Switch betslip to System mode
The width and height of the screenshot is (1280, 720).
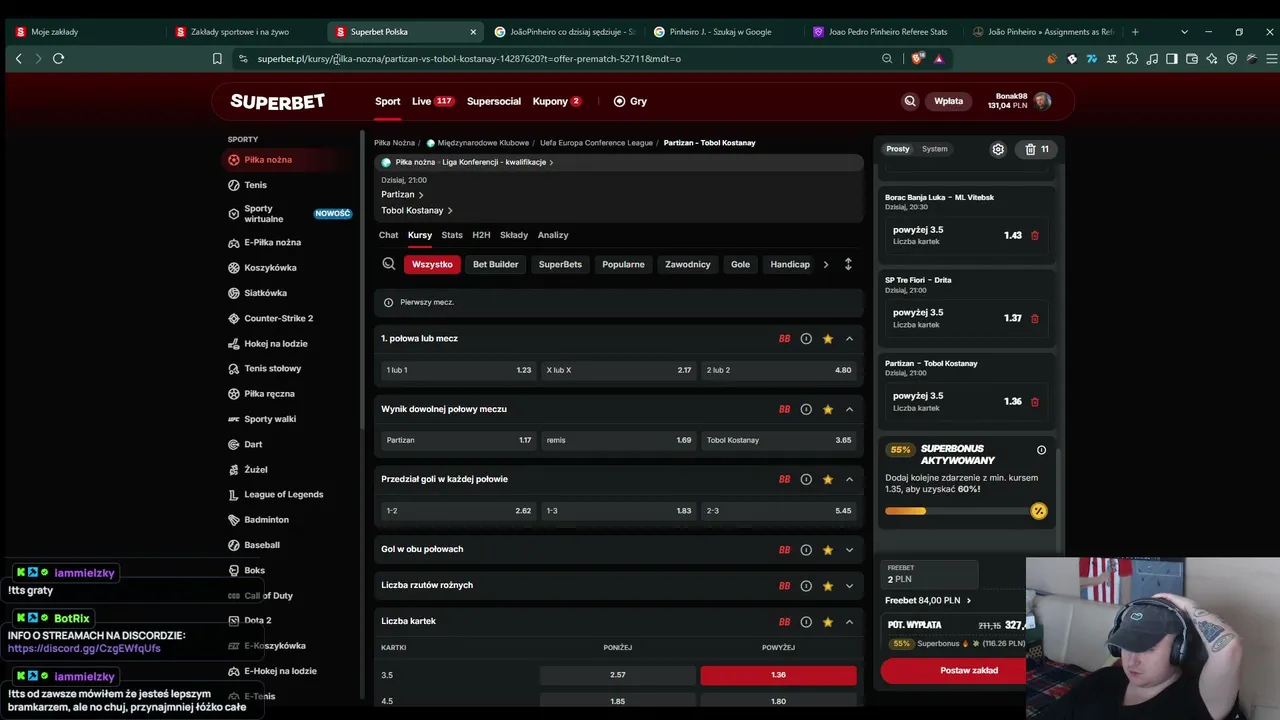click(x=935, y=149)
